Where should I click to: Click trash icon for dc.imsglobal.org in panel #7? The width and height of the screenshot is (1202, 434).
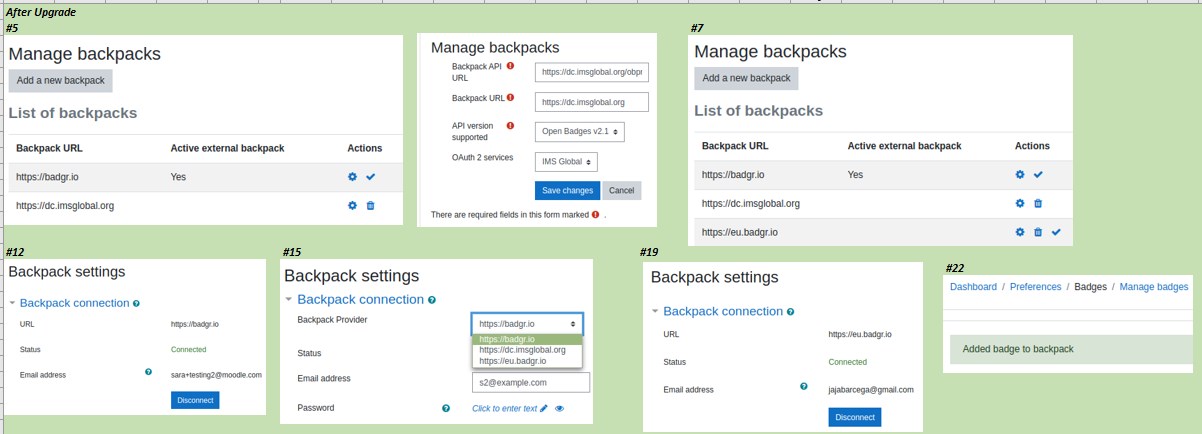point(1037,203)
